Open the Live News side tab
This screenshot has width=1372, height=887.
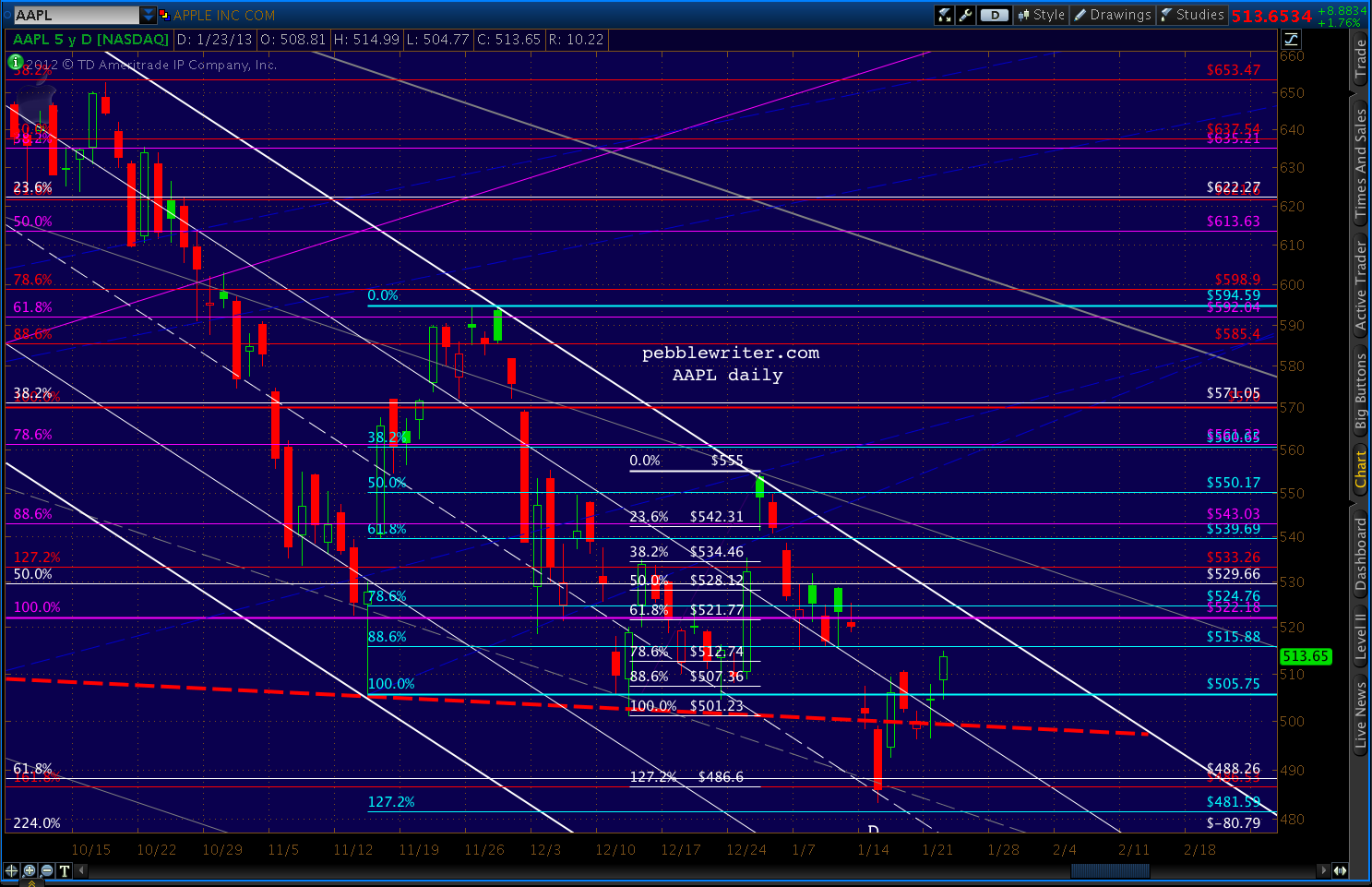pyautogui.click(x=1360, y=713)
